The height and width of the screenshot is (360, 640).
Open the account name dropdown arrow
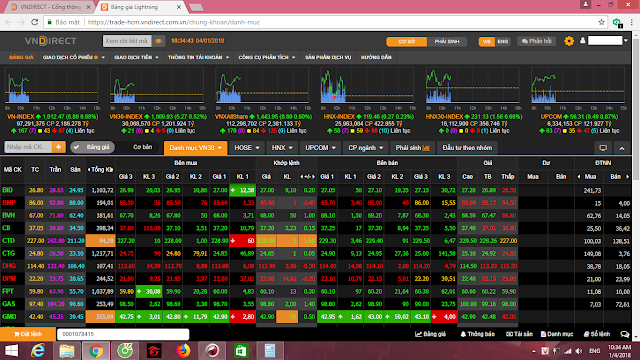pyautogui.click(x=625, y=40)
